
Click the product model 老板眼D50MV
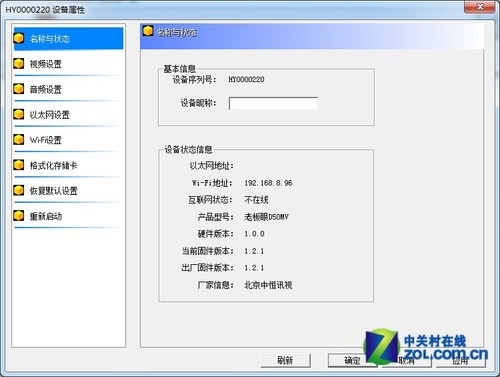click(x=266, y=217)
